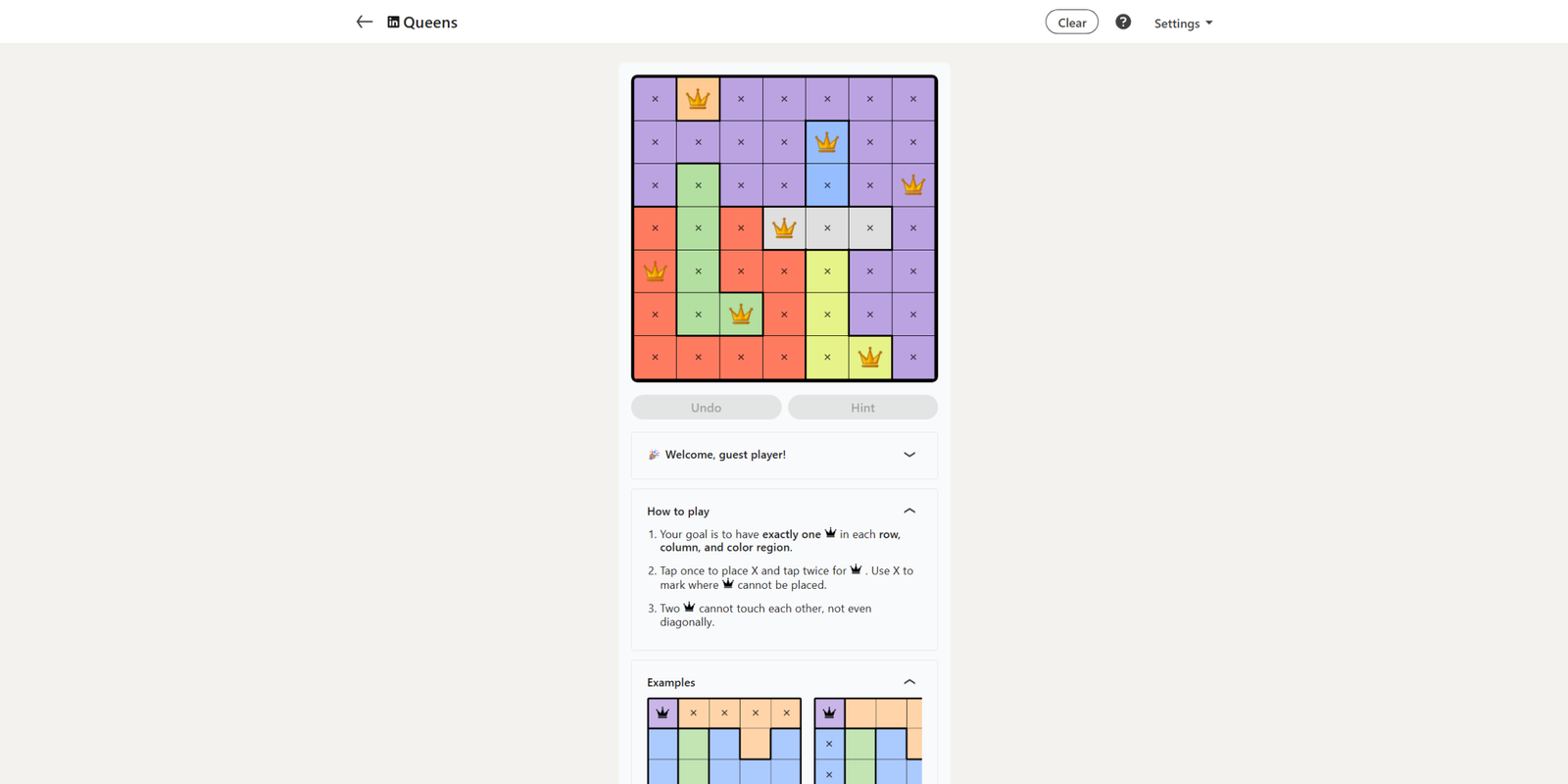The width and height of the screenshot is (1568, 784).
Task: Click the crown in the yellow bottom cell
Action: click(870, 358)
